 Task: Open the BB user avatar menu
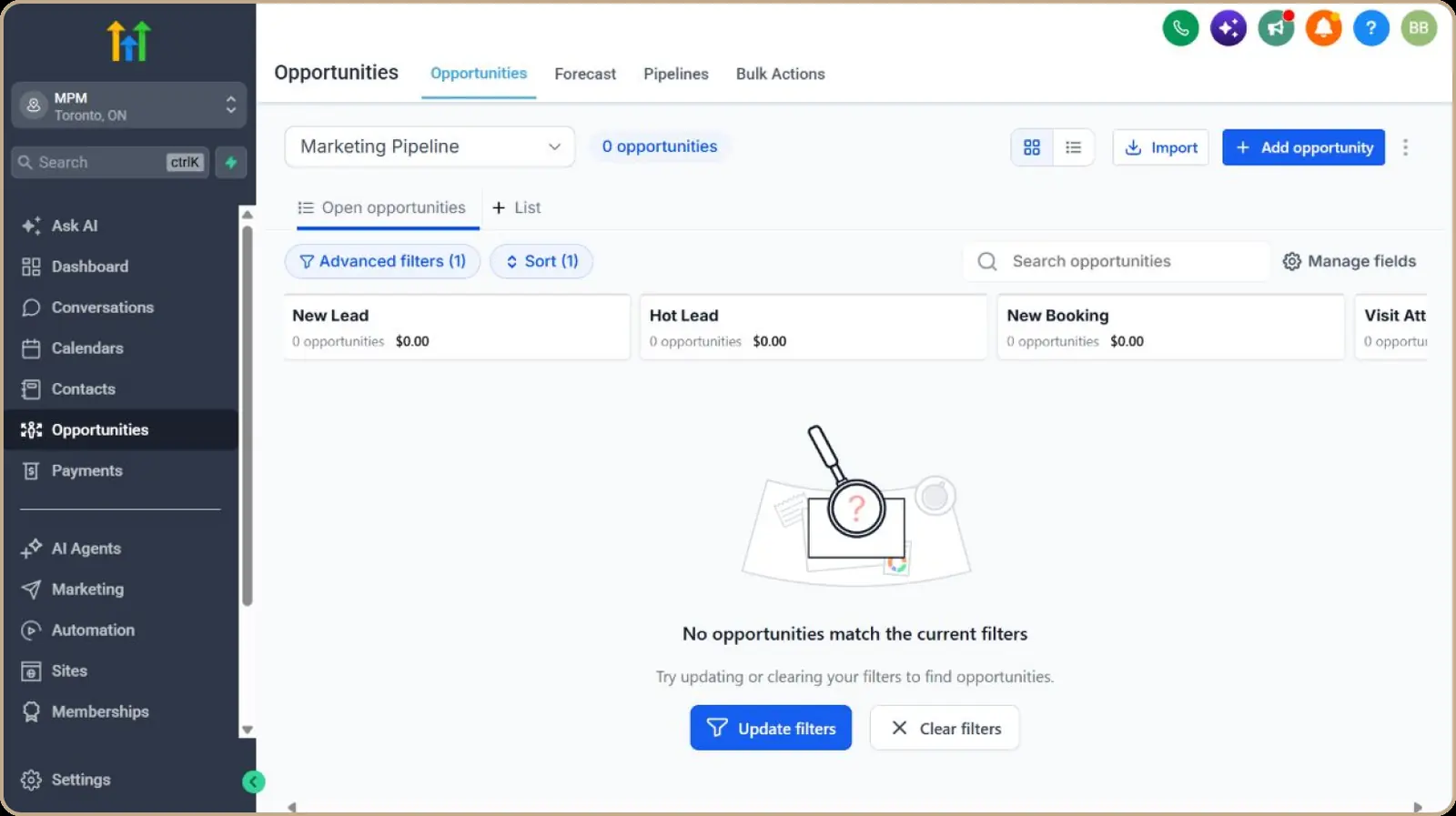coord(1419,28)
